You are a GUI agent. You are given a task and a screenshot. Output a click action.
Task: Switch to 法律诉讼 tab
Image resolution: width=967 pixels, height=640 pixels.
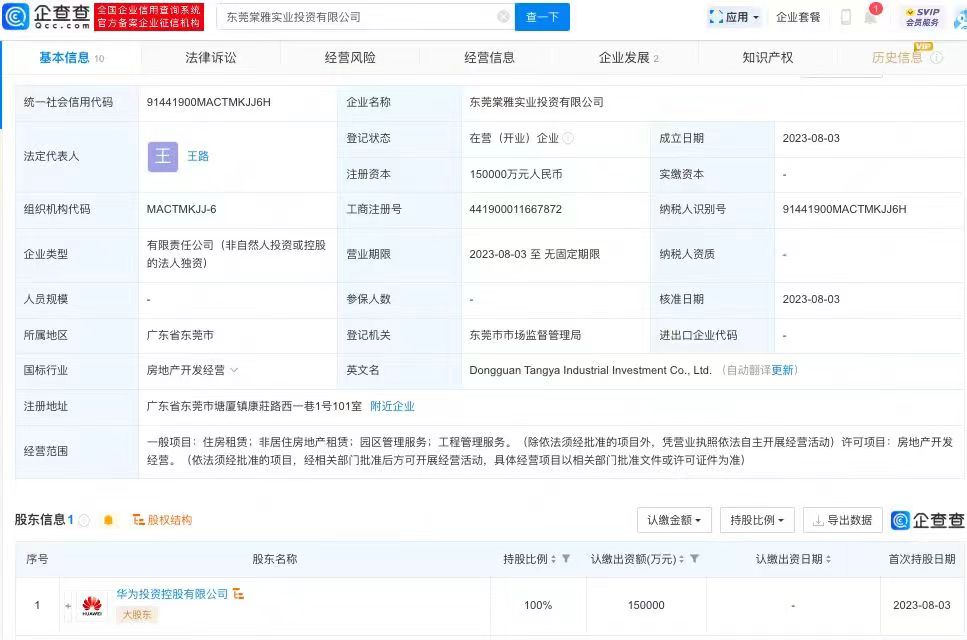click(211, 57)
